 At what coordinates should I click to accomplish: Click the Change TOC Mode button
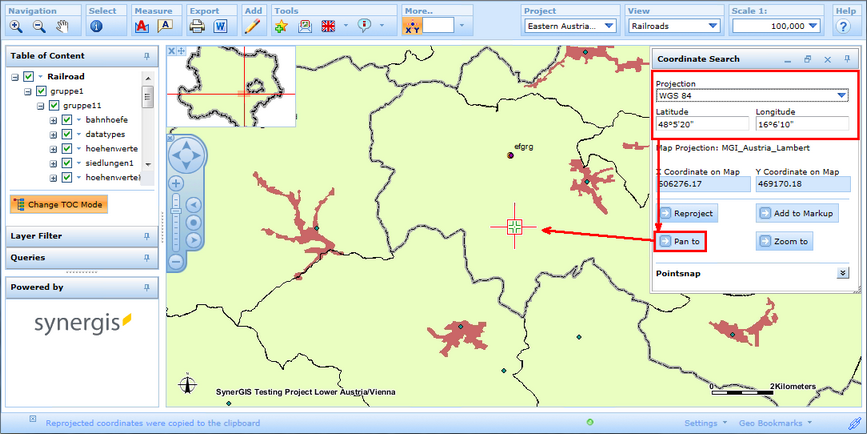(59, 205)
